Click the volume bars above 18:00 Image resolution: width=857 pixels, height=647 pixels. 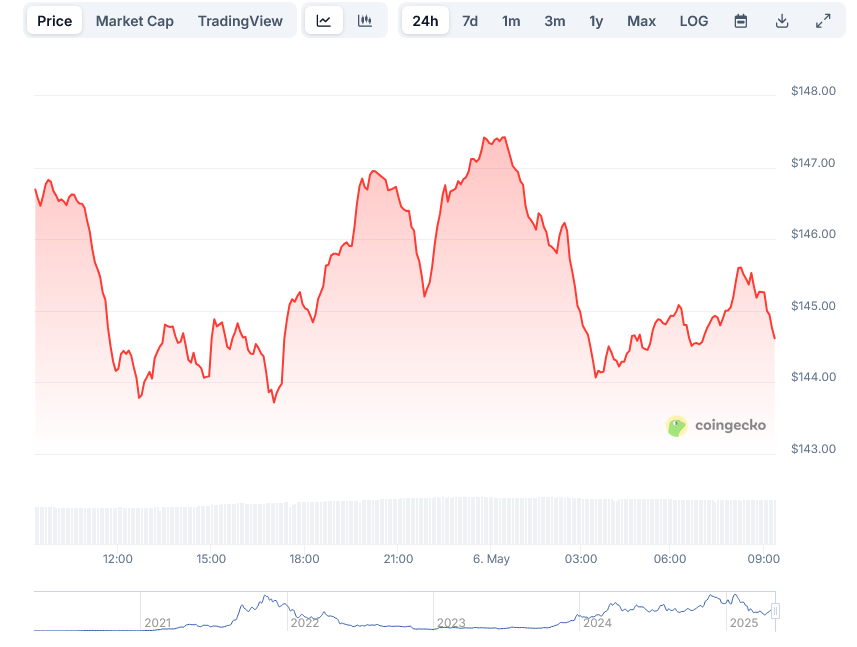[x=304, y=520]
